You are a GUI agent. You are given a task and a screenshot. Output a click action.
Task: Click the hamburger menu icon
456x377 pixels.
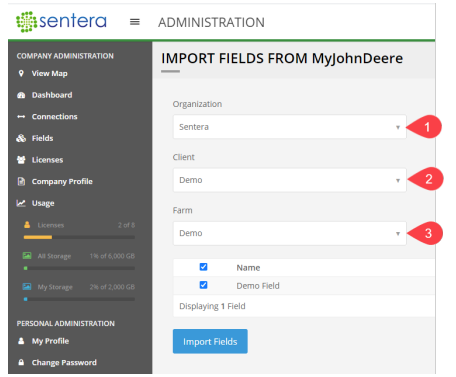[135, 22]
